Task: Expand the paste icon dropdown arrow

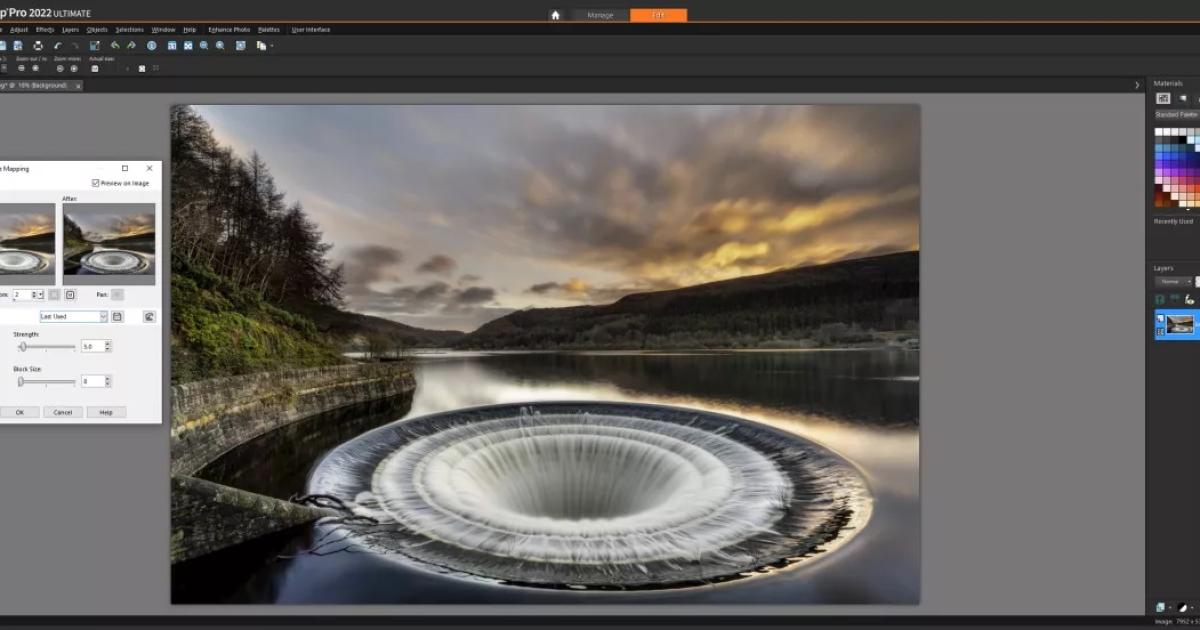Action: click(x=271, y=46)
